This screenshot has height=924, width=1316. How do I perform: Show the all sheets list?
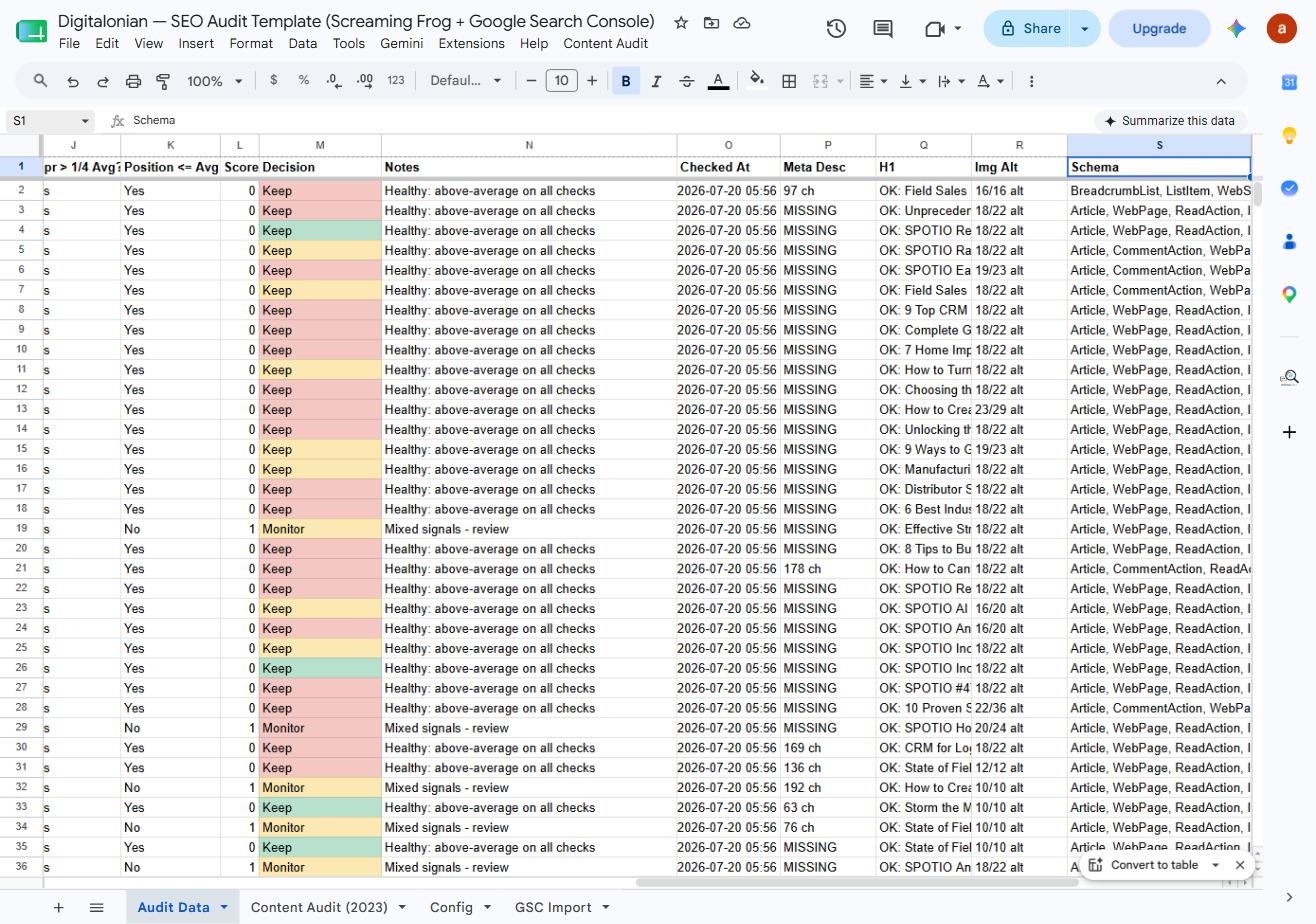pyautogui.click(x=96, y=908)
